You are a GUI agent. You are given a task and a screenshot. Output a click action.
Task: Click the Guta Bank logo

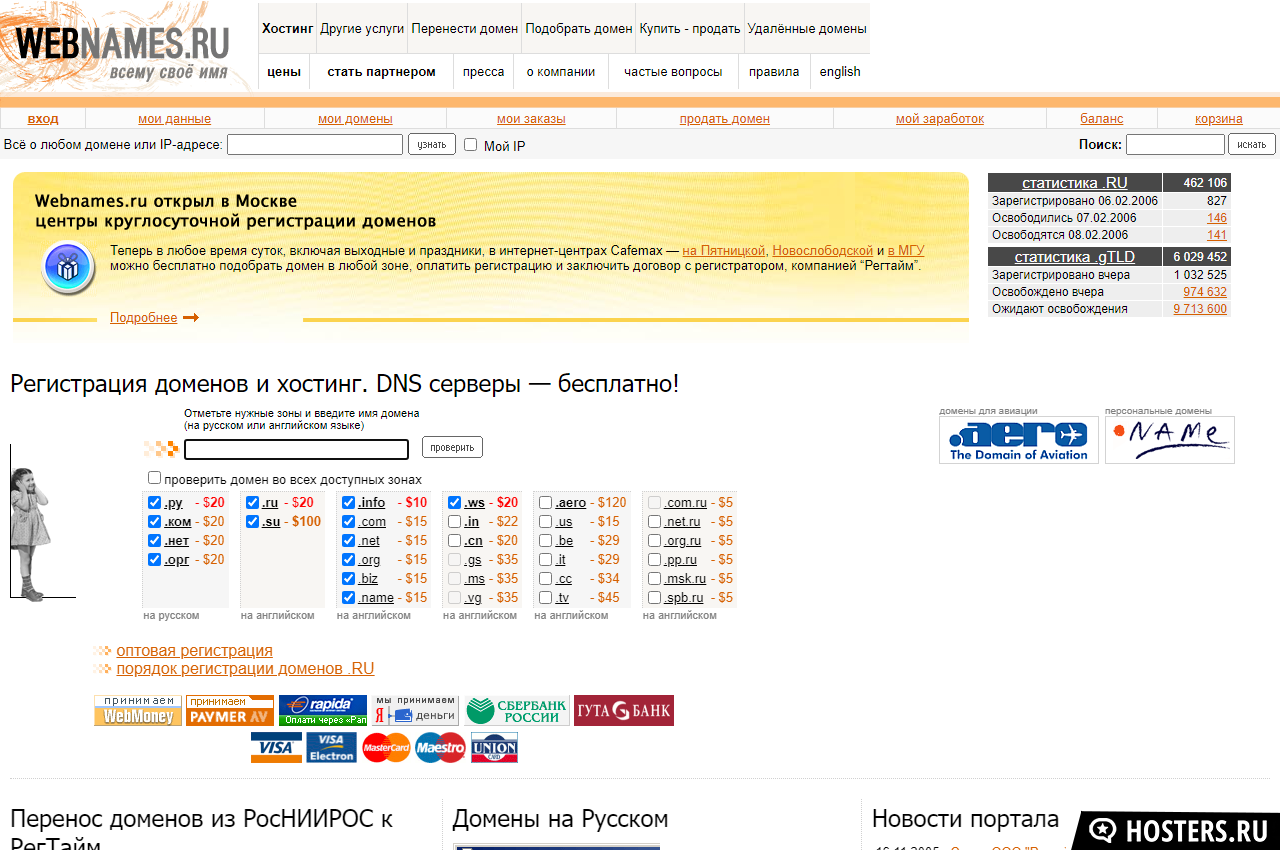coord(623,711)
